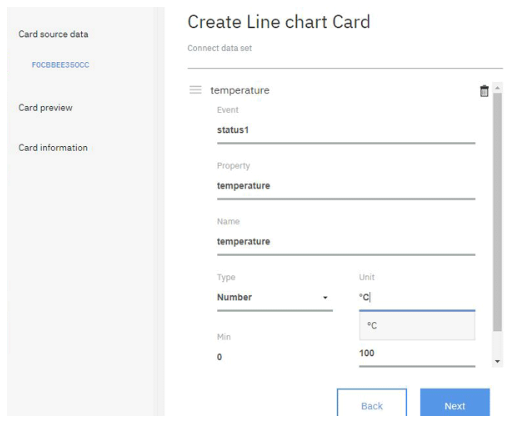512x435 pixels.
Task: Open the Type dropdown showing Number
Action: [275, 297]
